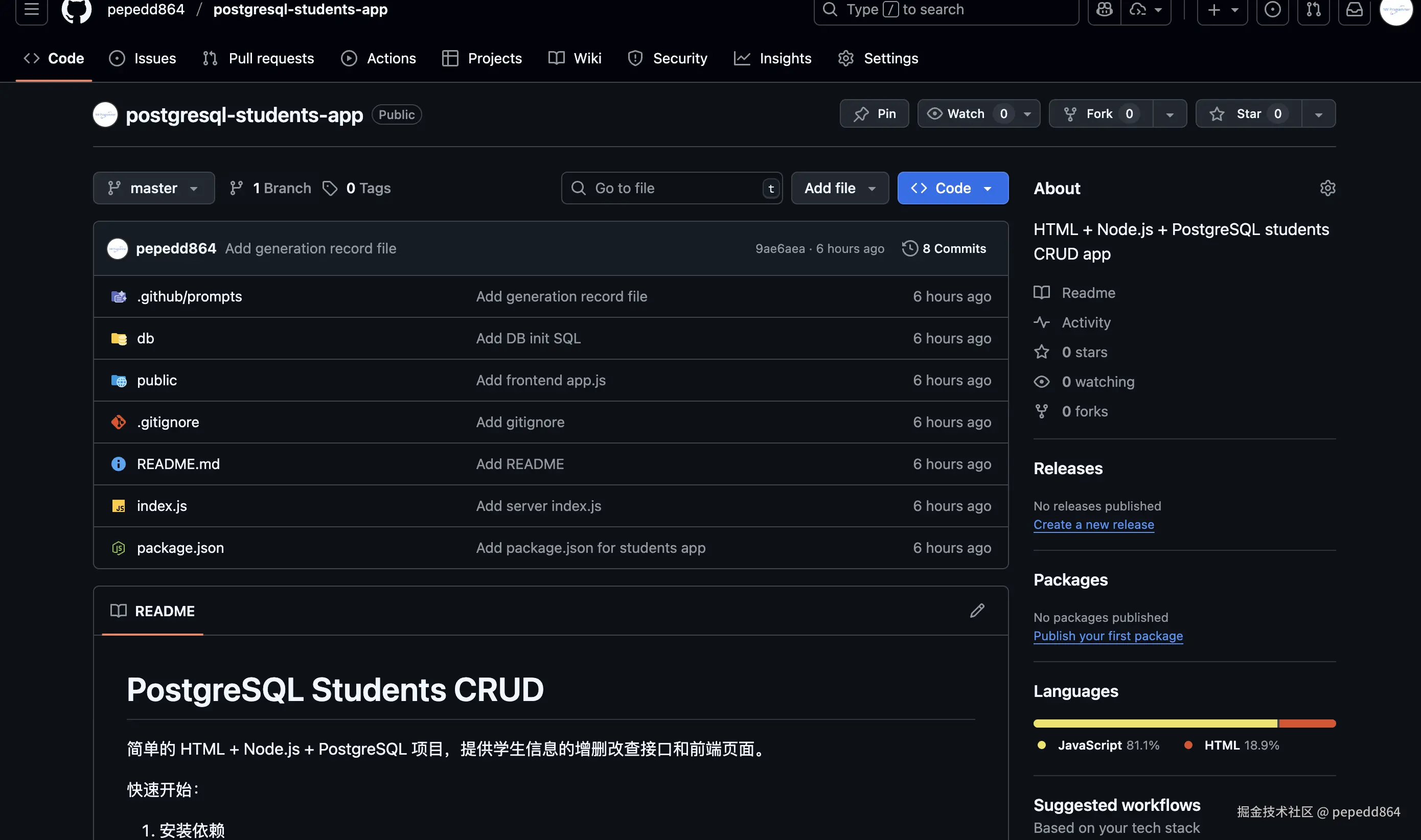Toggle Watch on this repository
Image resolution: width=1421 pixels, height=840 pixels.
[965, 114]
